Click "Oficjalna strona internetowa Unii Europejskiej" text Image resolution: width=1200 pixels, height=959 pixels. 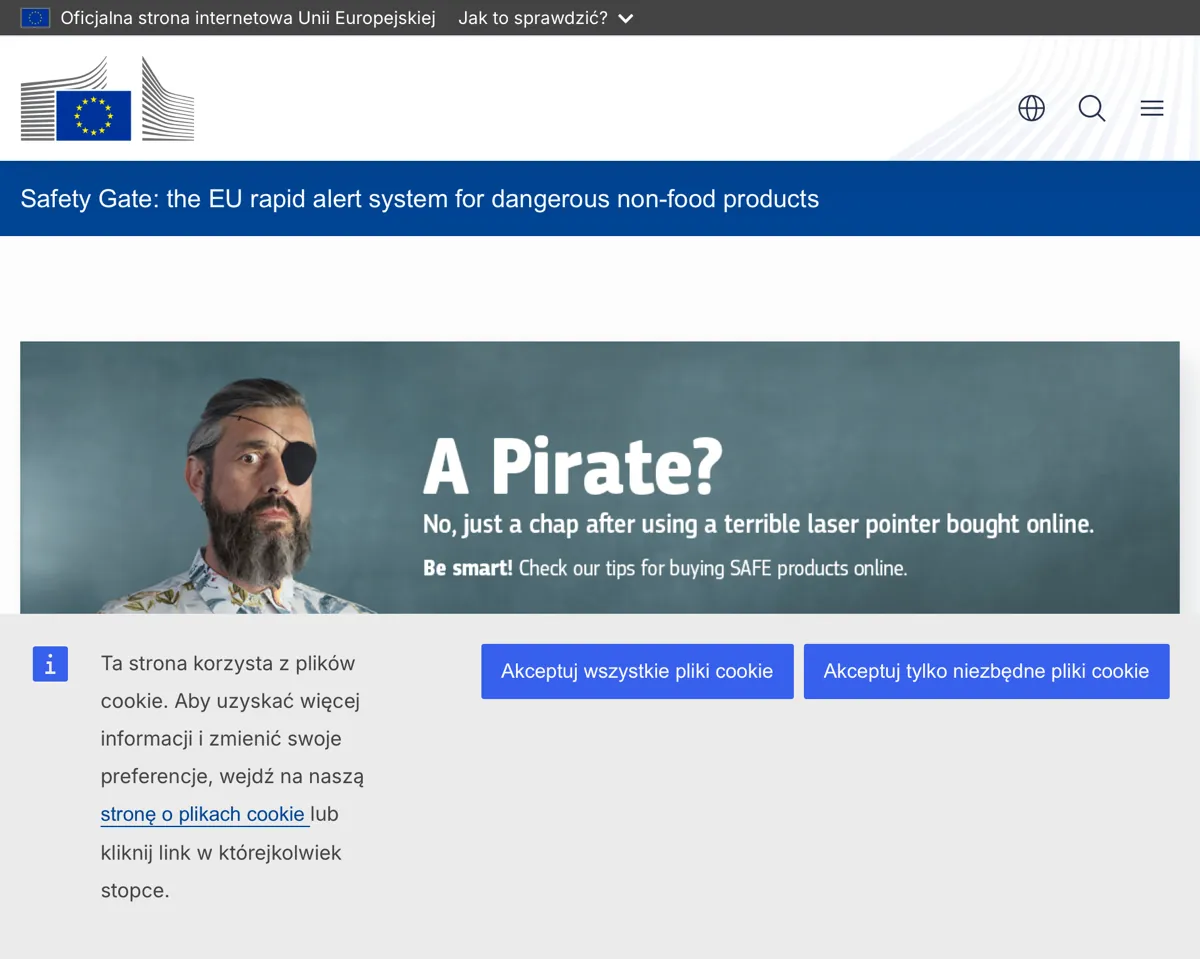248,18
